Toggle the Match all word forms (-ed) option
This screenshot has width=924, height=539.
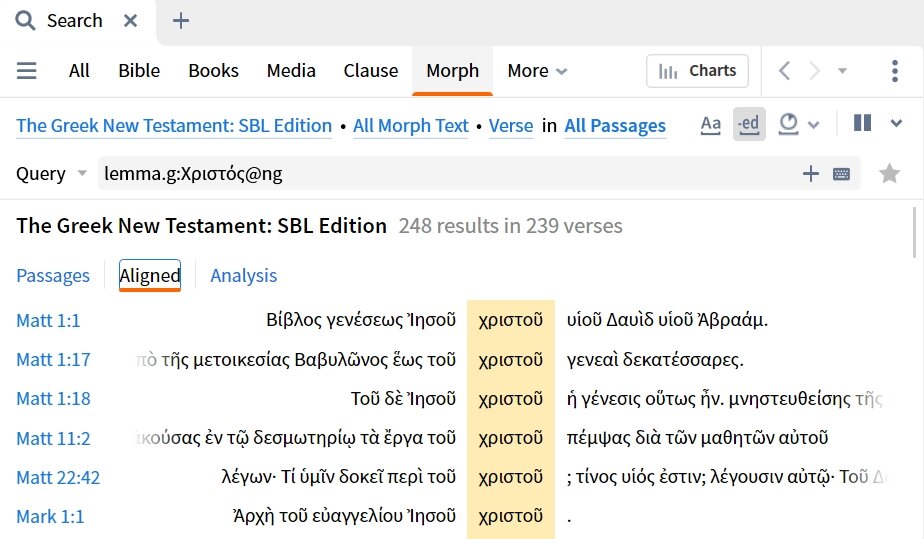pos(749,124)
